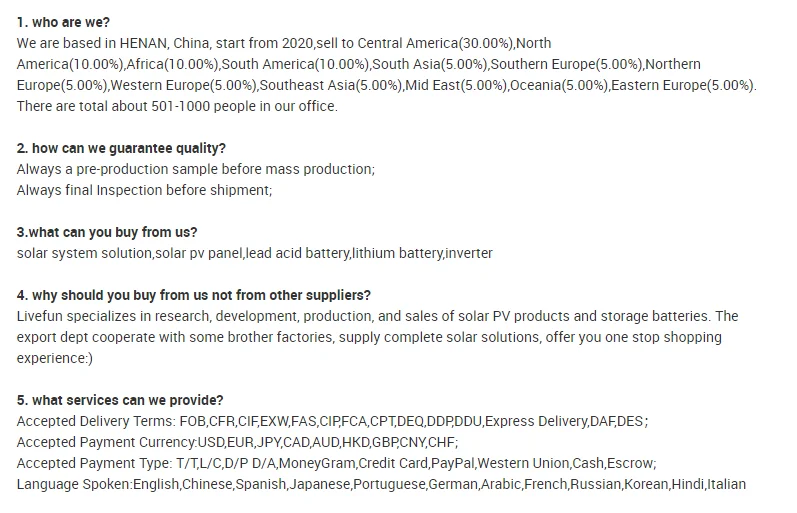
Task: Click the word "PayPal" in payment types
Action: (x=452, y=463)
